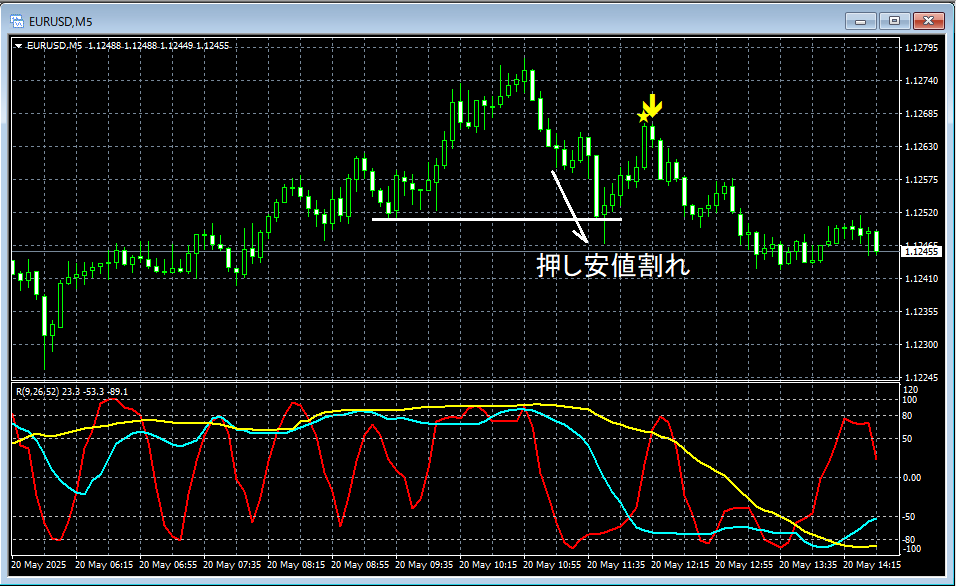Select the '20 May 12:15' time label
The height and width of the screenshot is (586, 957).
pyautogui.click(x=680, y=565)
